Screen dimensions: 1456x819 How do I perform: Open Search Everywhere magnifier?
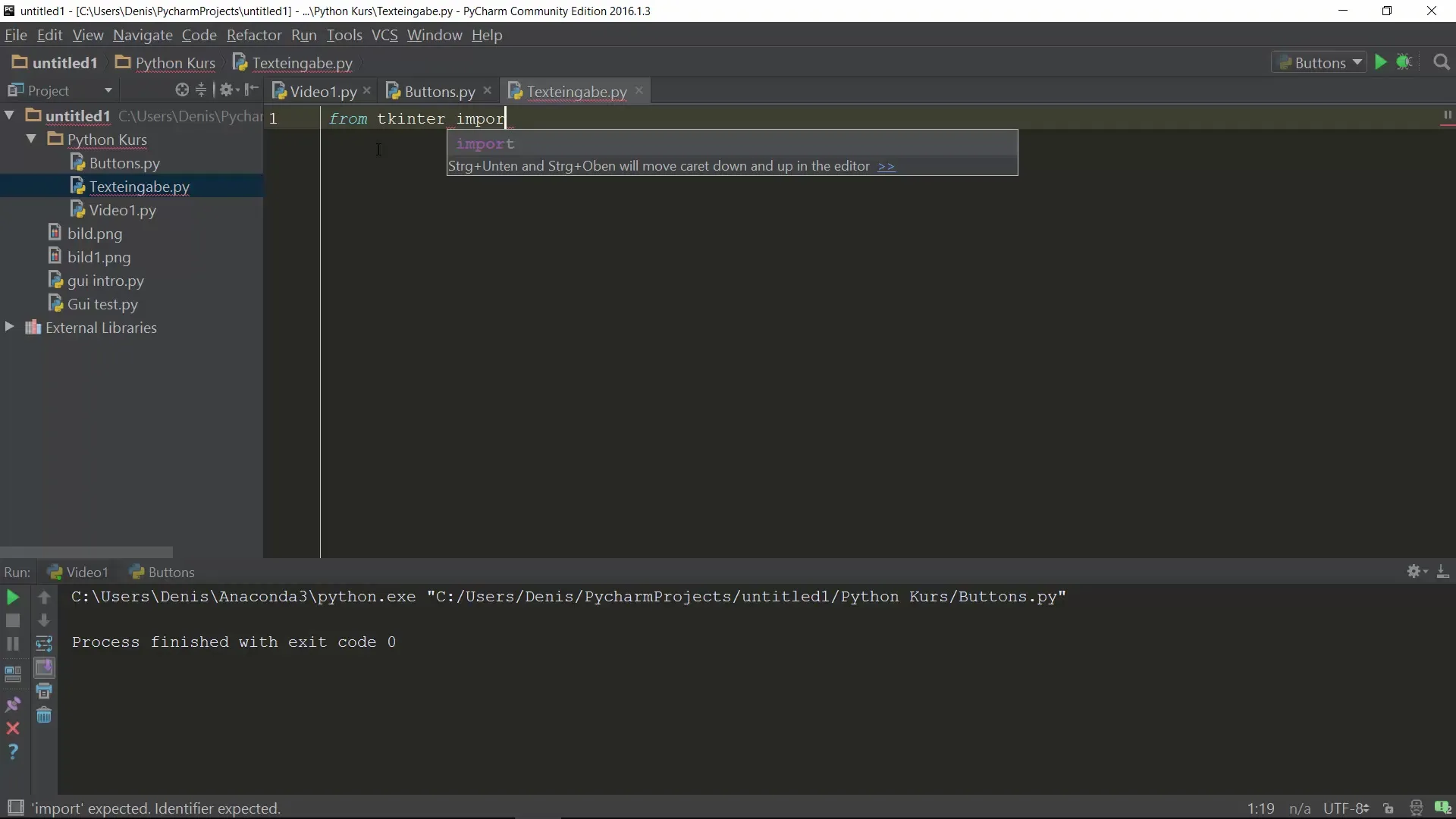pos(1442,62)
